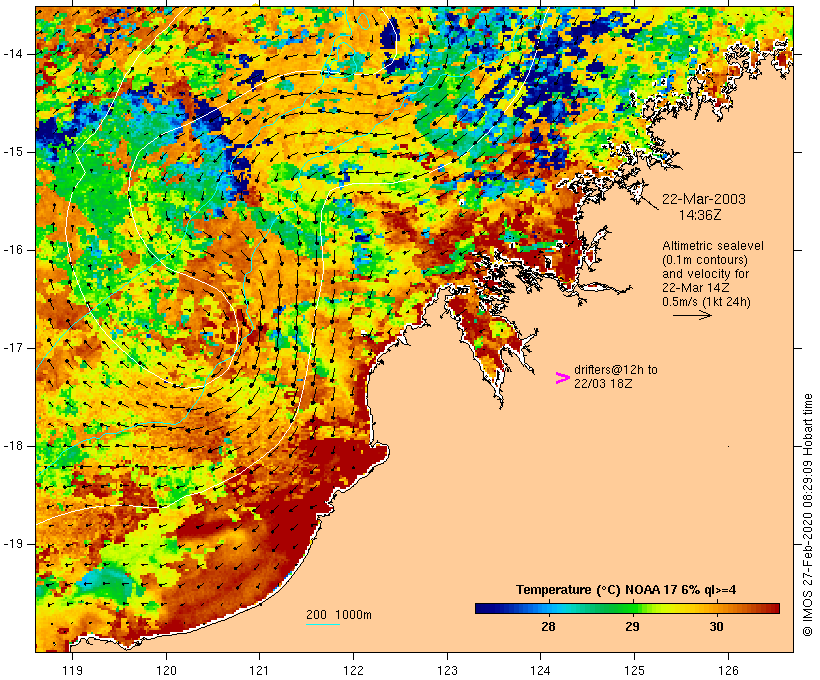
Task: Click the longitude axis label '125'
Action: (635, 670)
